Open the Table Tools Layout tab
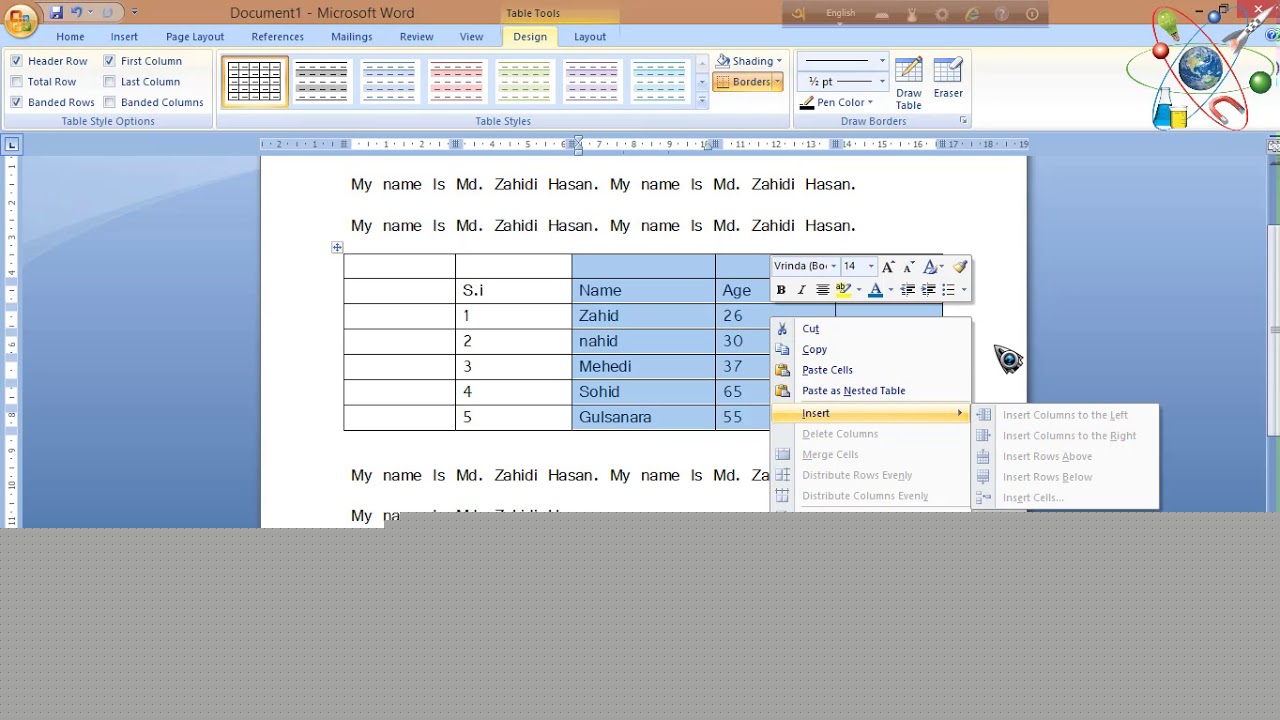1280x720 pixels. tap(590, 37)
